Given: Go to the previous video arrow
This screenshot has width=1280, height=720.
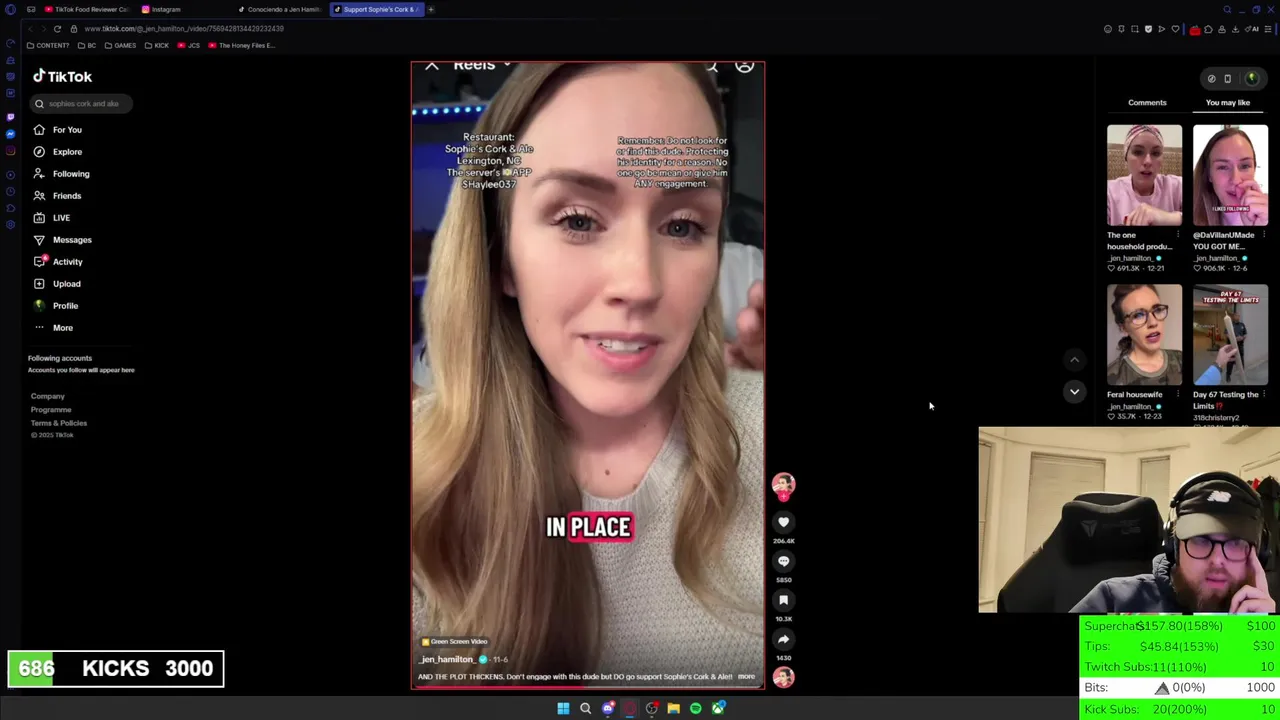Looking at the screenshot, I should (x=1074, y=360).
